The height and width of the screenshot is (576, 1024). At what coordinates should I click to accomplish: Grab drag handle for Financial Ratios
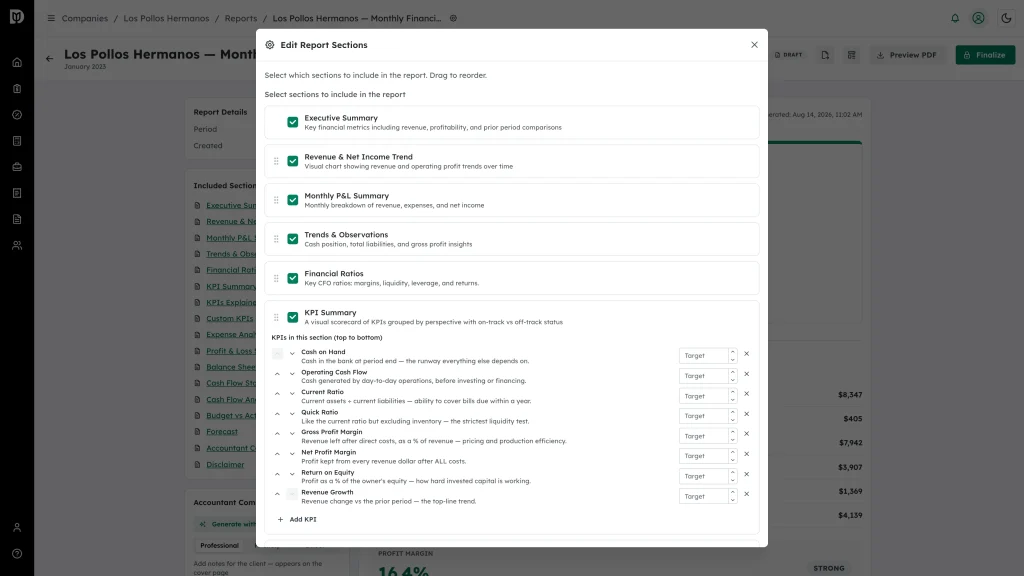click(x=276, y=278)
